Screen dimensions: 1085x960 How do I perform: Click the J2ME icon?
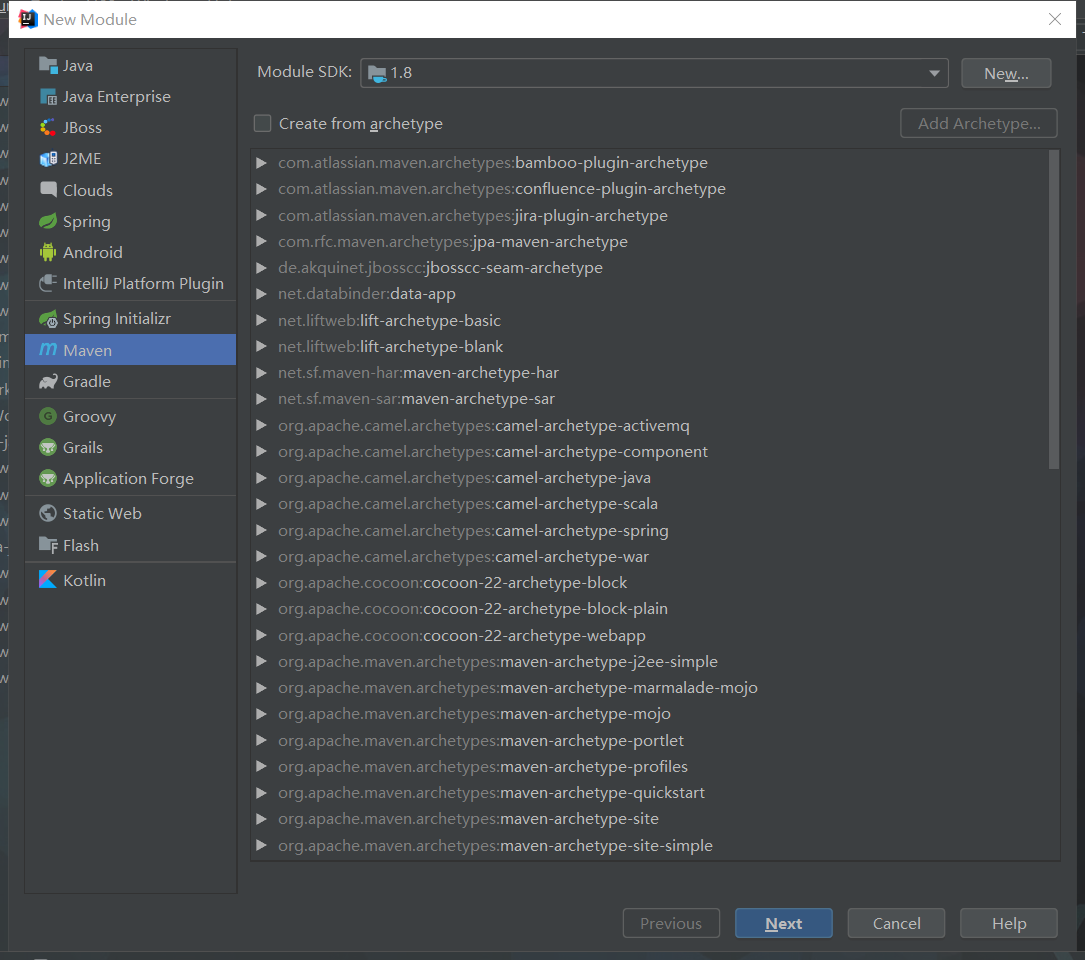48,159
